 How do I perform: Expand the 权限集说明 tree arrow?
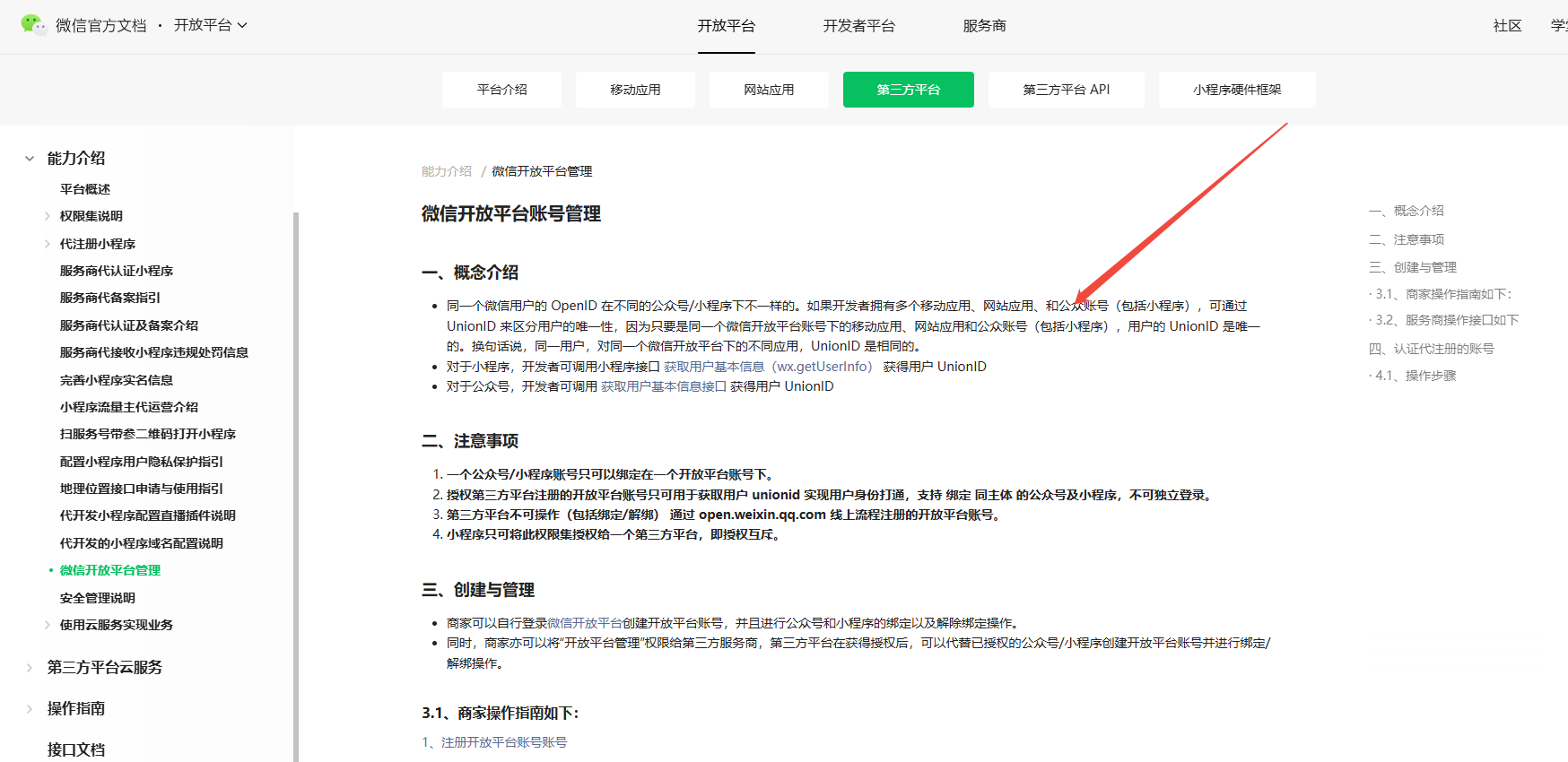48,216
